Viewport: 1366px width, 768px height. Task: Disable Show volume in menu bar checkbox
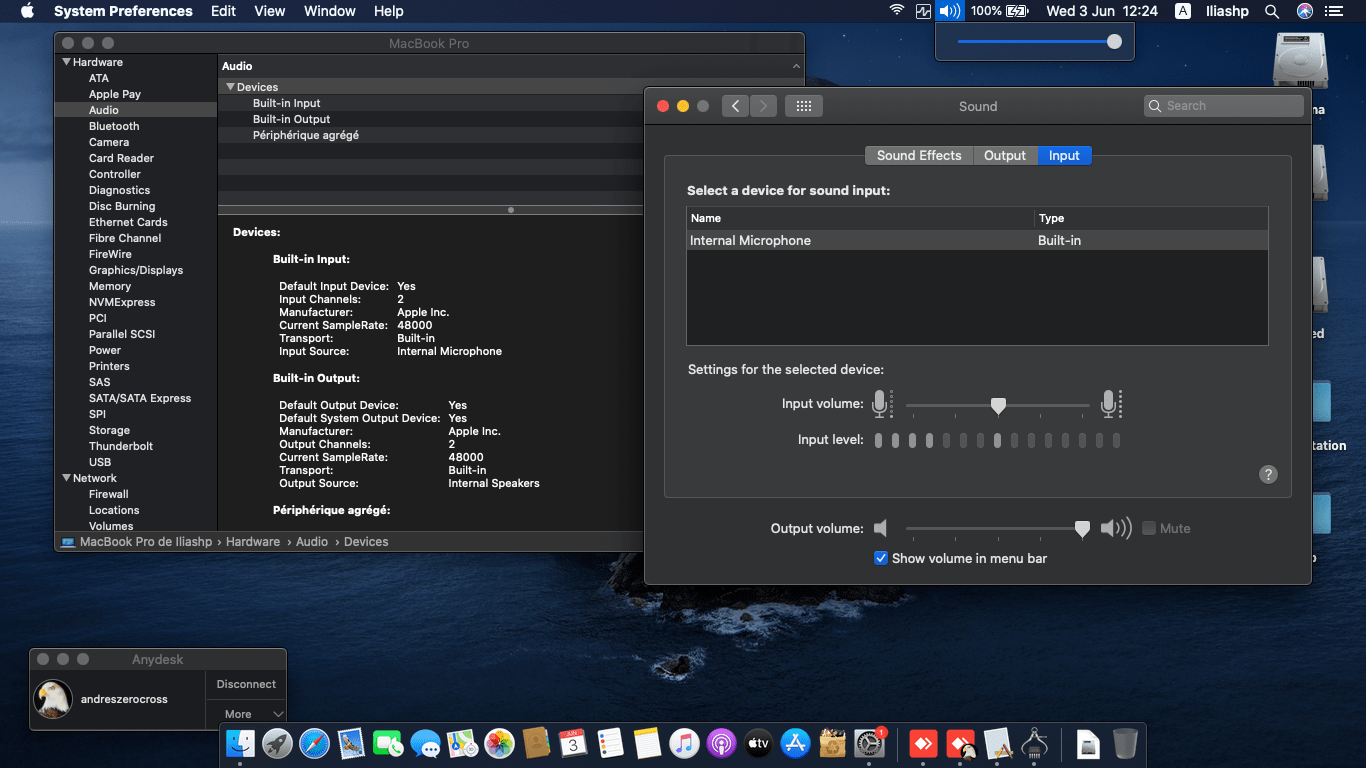click(881, 558)
